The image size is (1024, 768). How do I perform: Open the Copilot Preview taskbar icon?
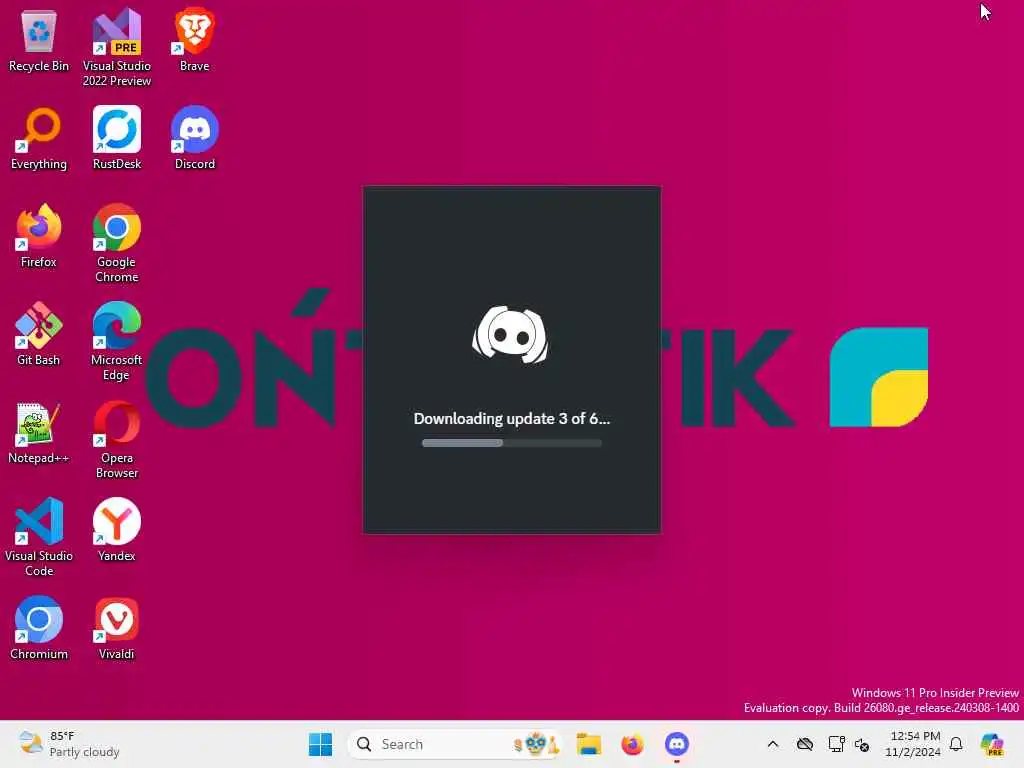(992, 744)
